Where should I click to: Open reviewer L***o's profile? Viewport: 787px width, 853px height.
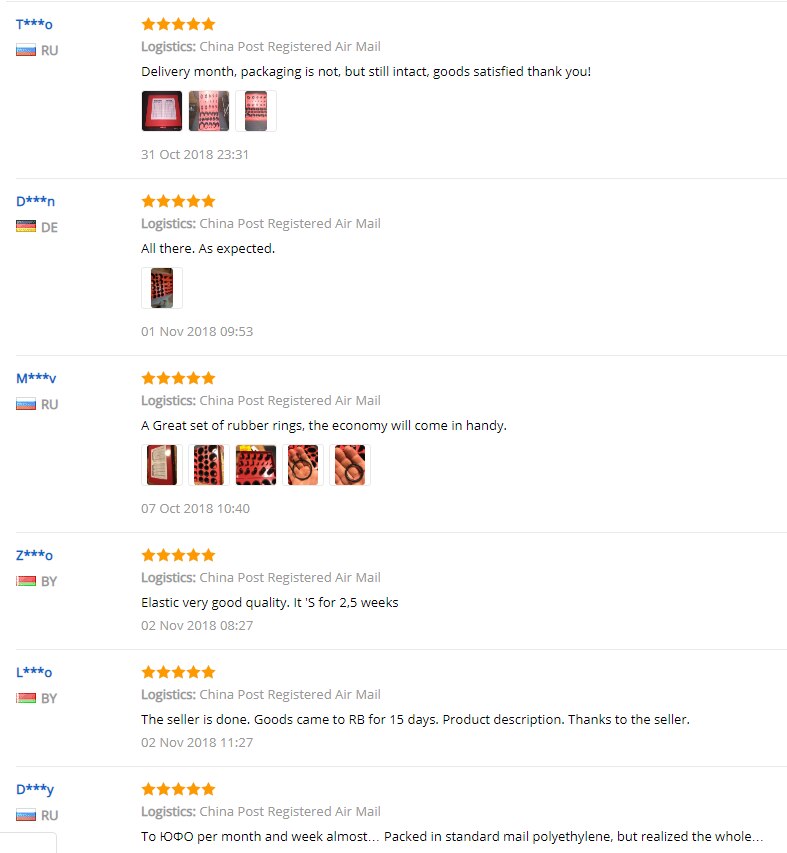pos(34,672)
